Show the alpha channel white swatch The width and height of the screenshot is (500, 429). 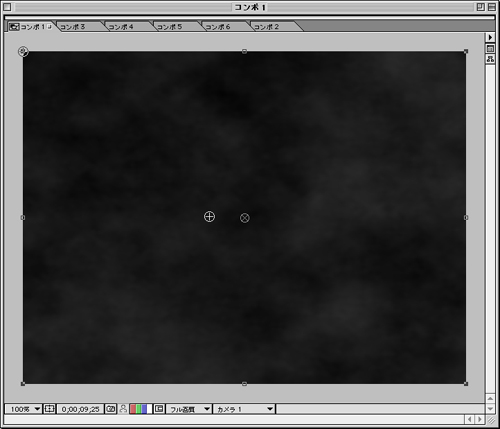pos(149,409)
